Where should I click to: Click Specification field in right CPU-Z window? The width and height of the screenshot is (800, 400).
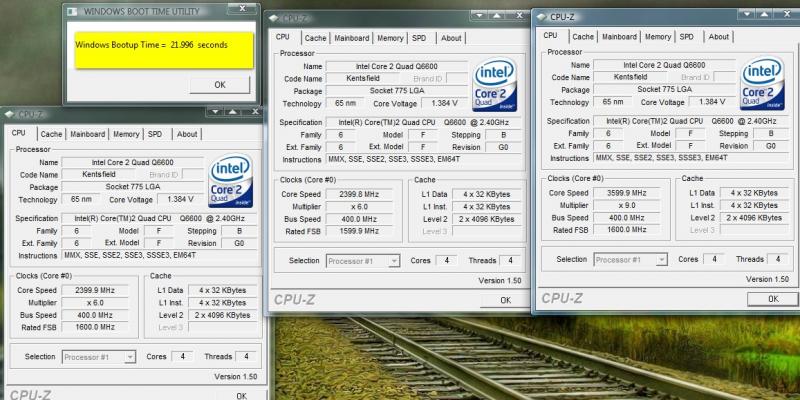pyautogui.click(x=691, y=121)
